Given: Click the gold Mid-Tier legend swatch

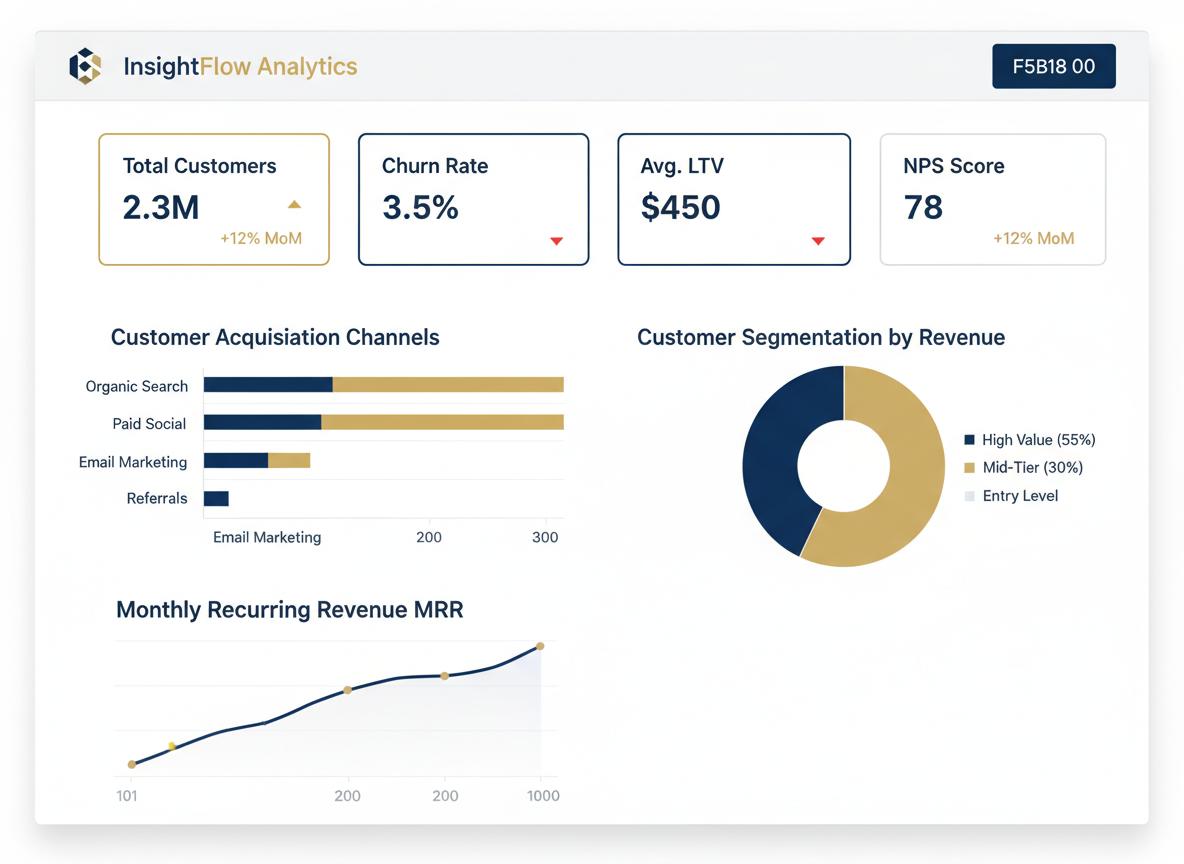Looking at the screenshot, I should click(970, 467).
